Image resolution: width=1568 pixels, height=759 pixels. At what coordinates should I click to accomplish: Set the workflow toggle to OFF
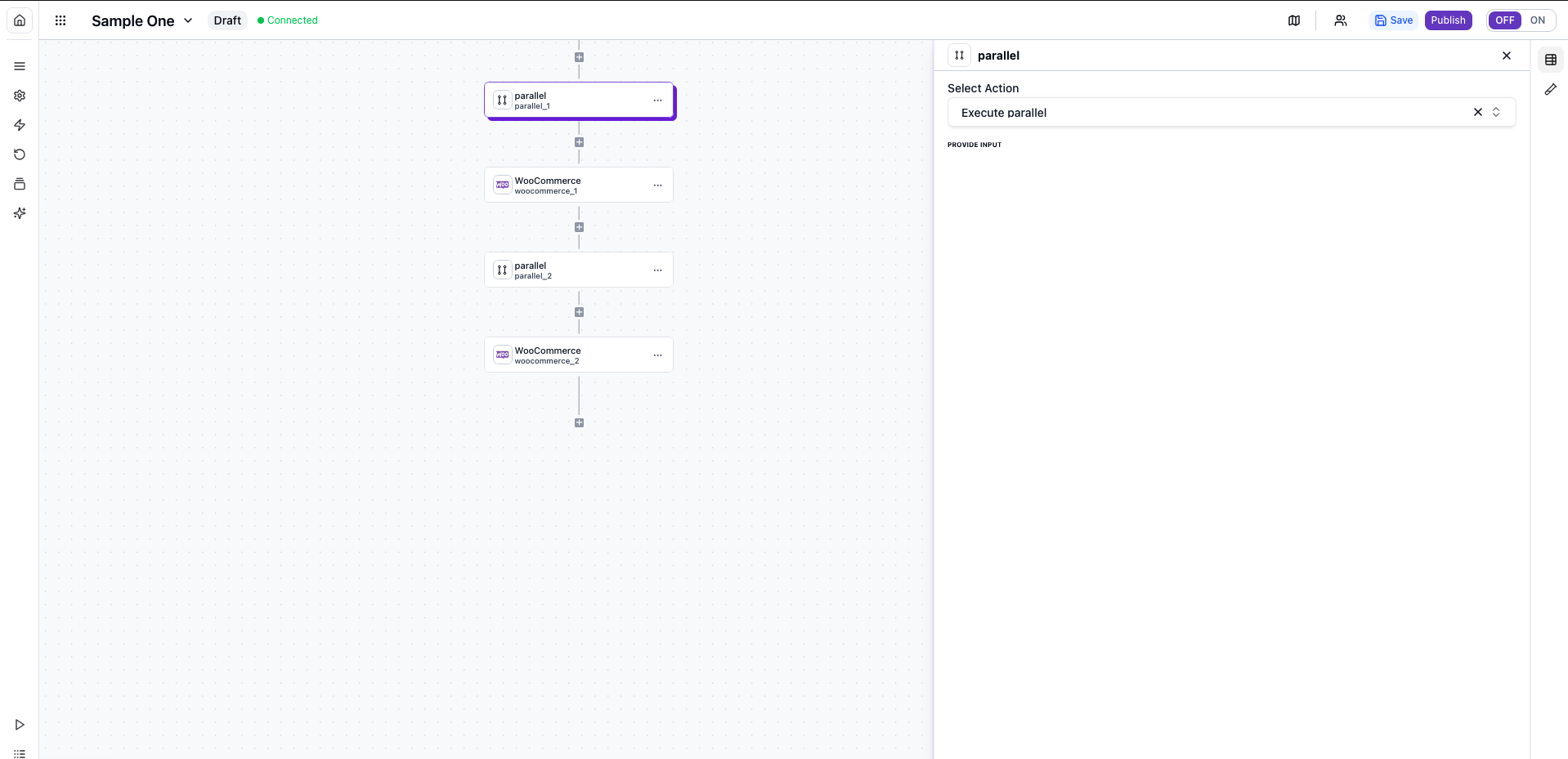click(x=1504, y=20)
